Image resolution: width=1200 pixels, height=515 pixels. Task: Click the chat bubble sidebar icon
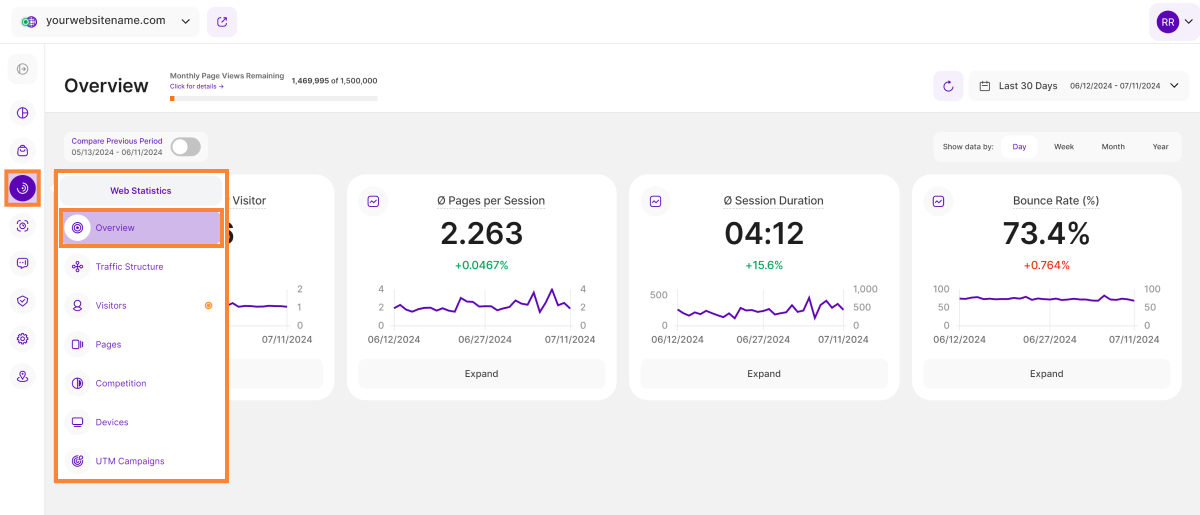click(x=22, y=263)
